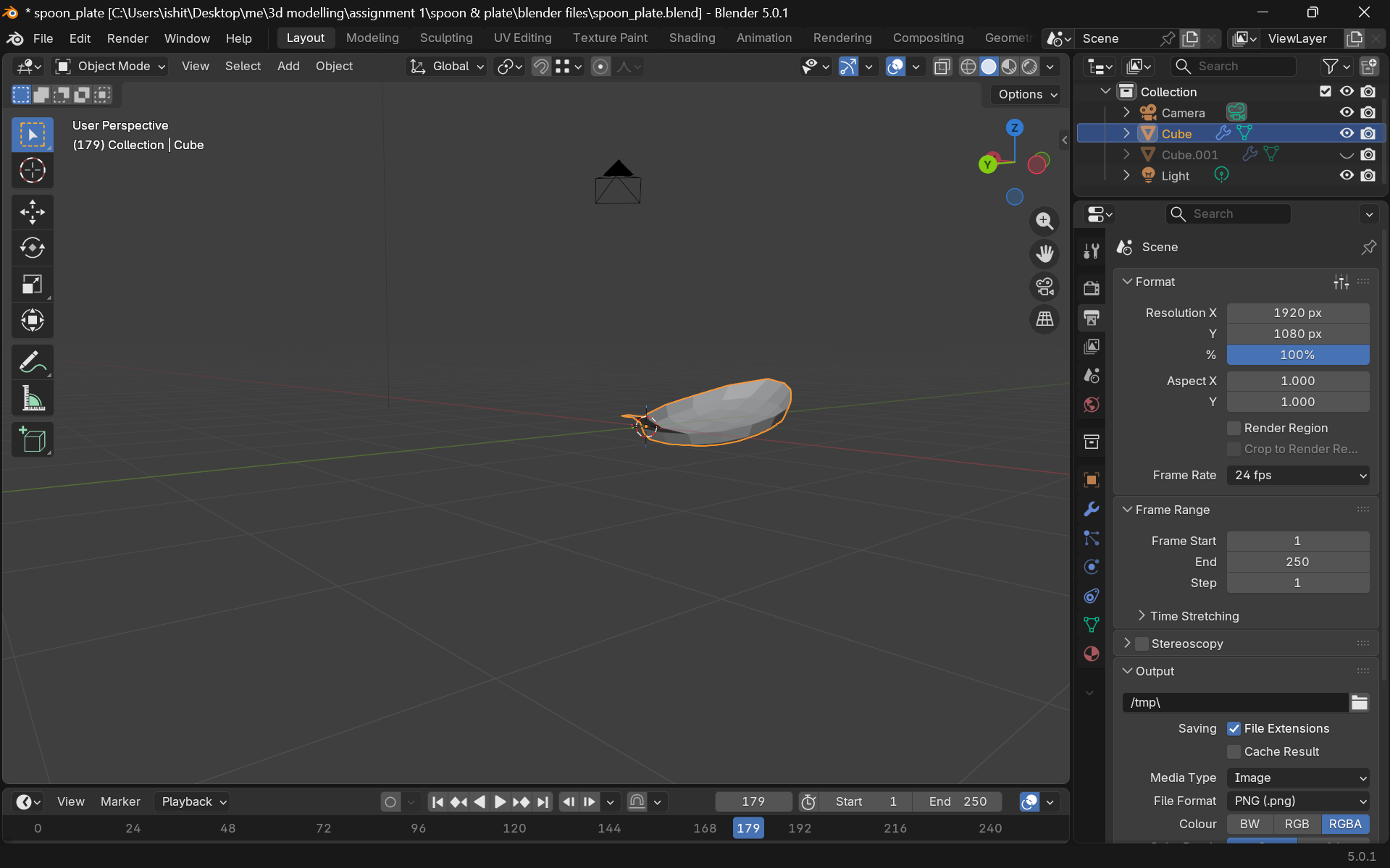Switch to the Sculpting workspace tab
This screenshot has width=1390, height=868.
(x=446, y=38)
